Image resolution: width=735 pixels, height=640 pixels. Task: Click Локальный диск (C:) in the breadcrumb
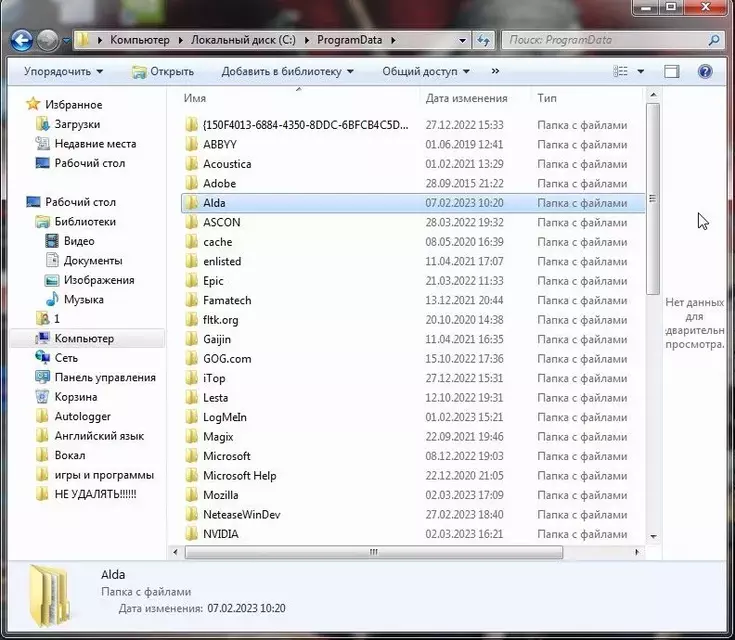(243, 40)
